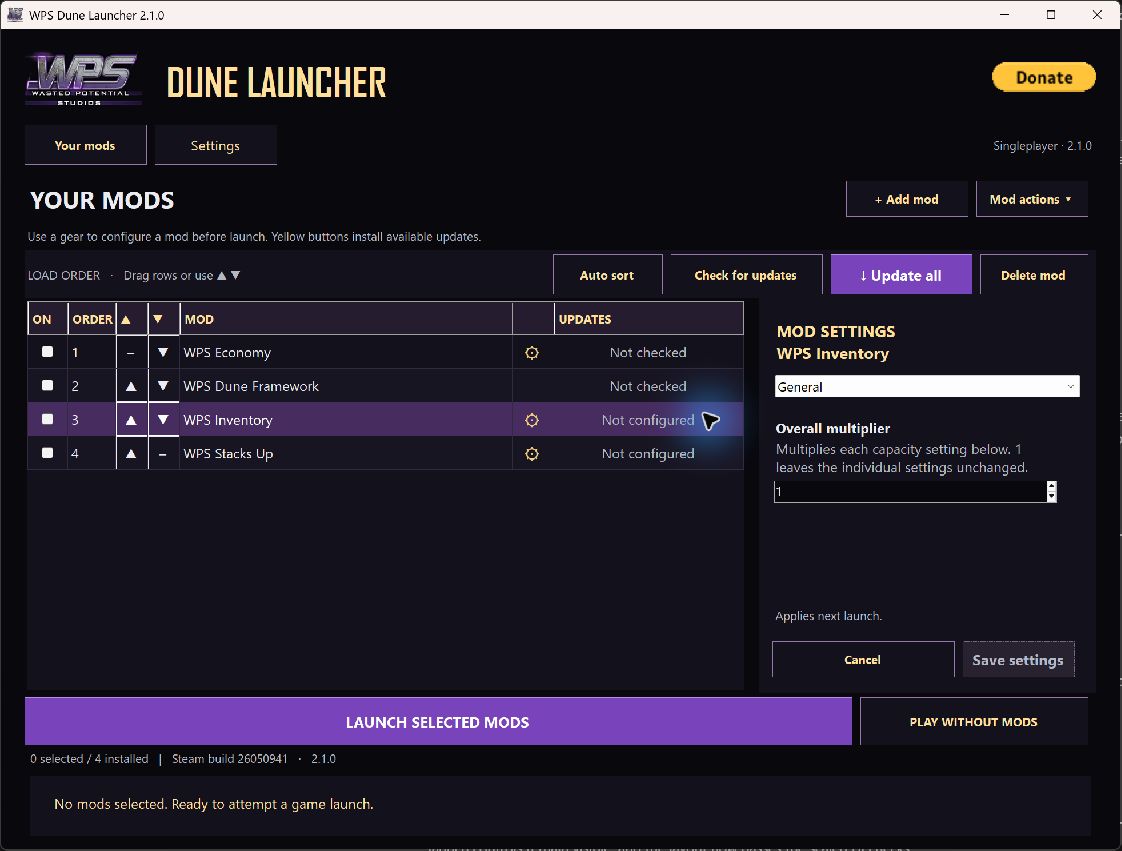The height and width of the screenshot is (851, 1122).
Task: Move WPS Inventory up in load order
Action: coord(131,420)
